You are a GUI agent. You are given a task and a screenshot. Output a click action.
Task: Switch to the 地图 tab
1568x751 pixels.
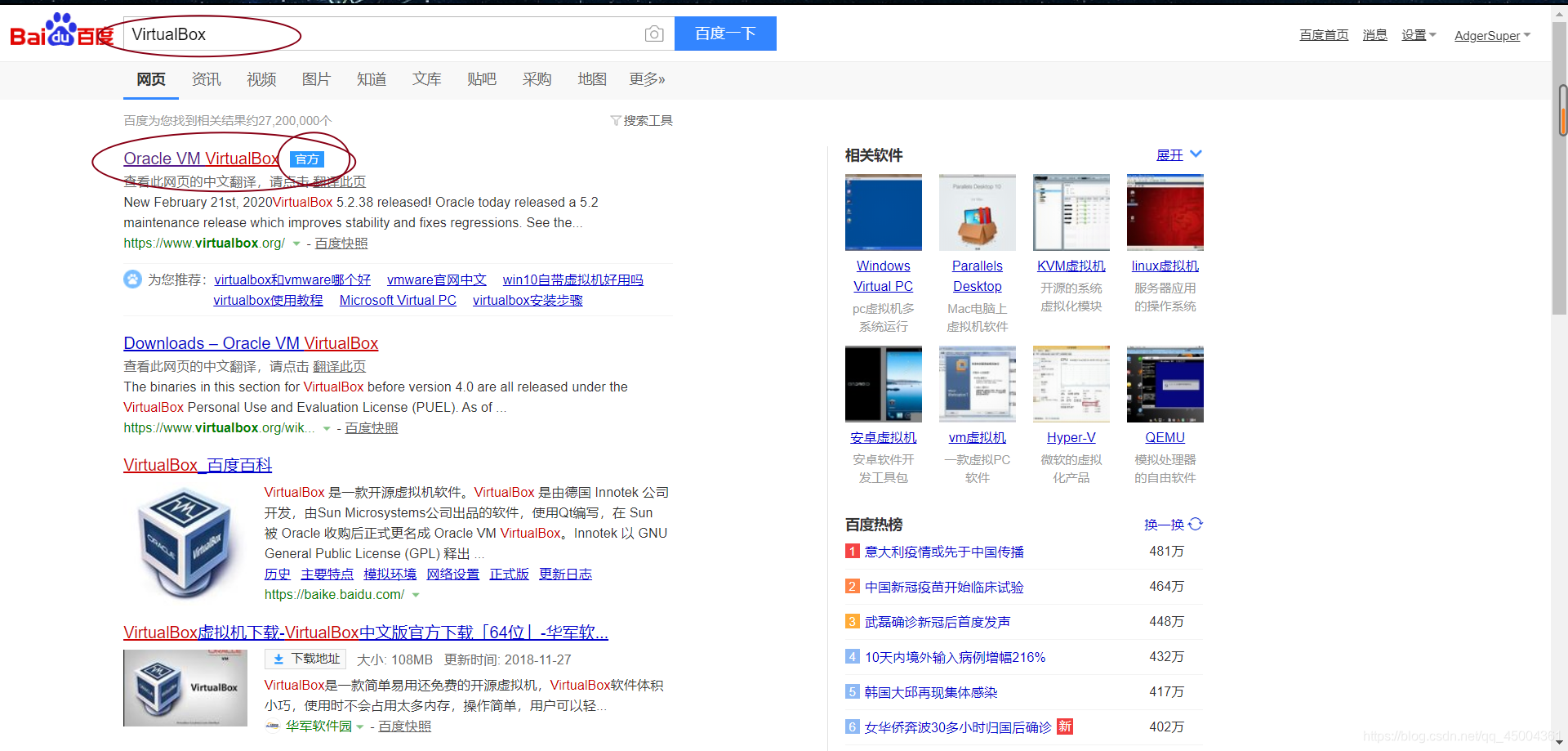click(592, 79)
